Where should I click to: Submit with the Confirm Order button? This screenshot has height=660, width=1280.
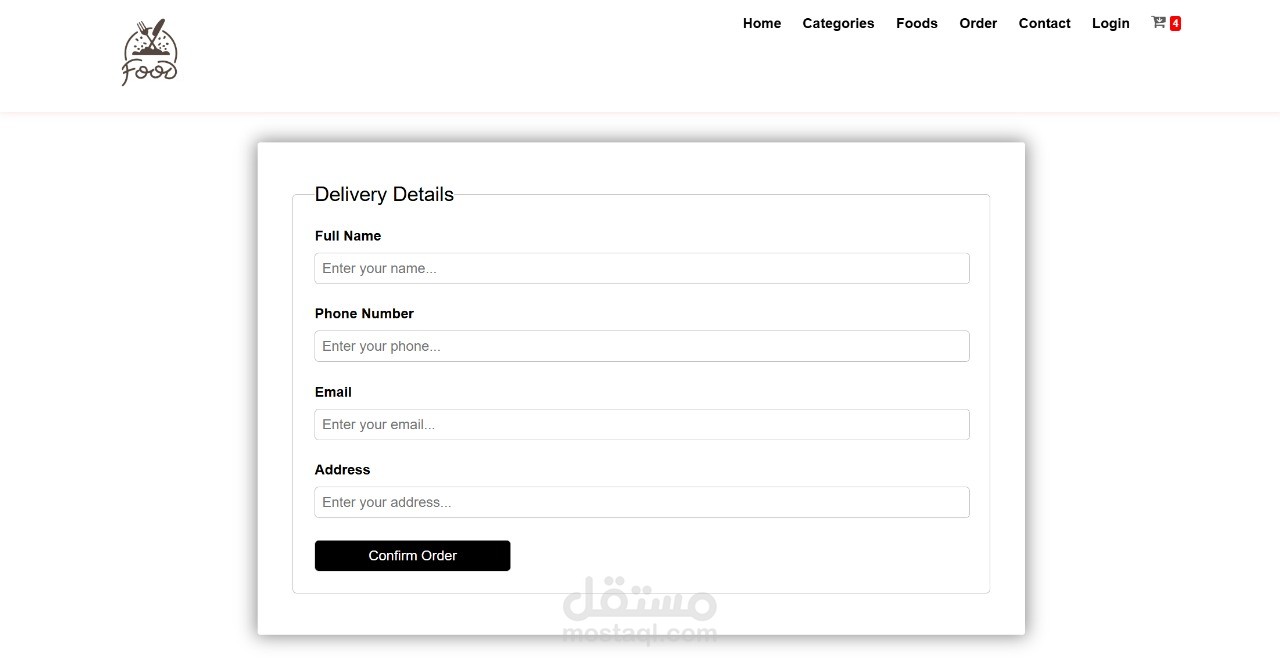(x=412, y=556)
